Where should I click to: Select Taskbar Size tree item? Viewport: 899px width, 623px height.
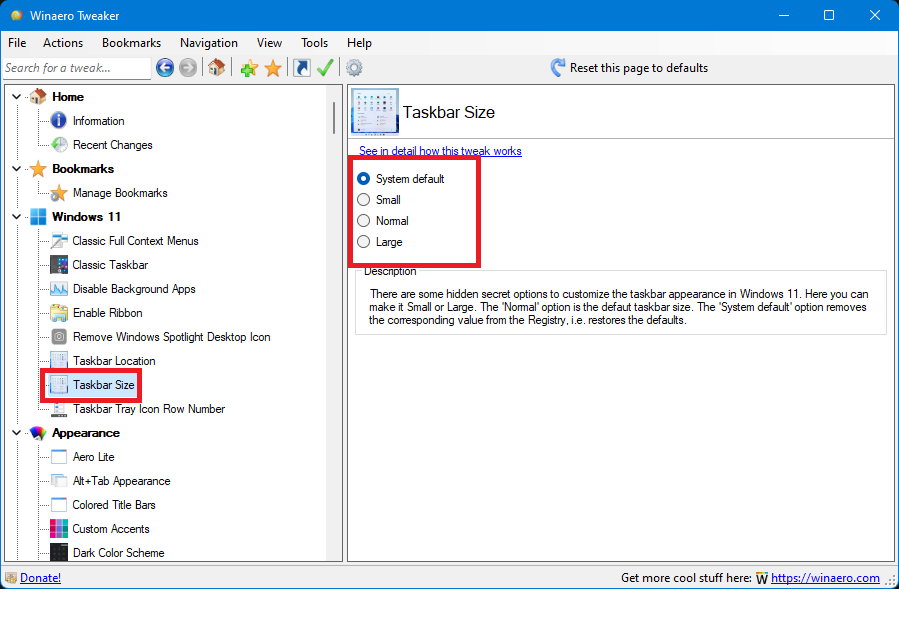pos(103,385)
